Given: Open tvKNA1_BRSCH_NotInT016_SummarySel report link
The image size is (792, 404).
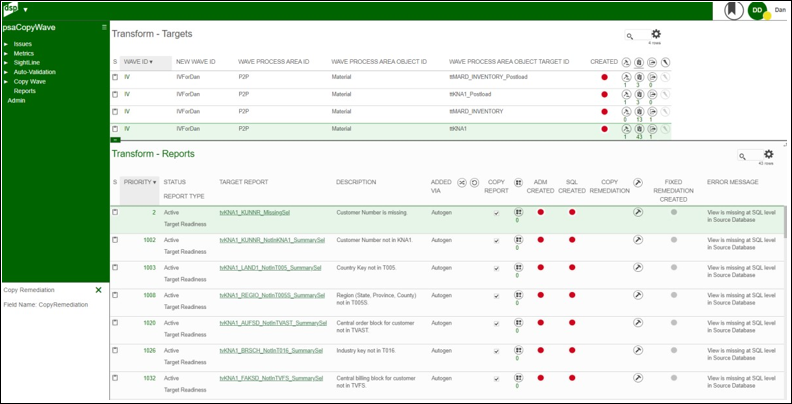Looking at the screenshot, I should pos(271,350).
